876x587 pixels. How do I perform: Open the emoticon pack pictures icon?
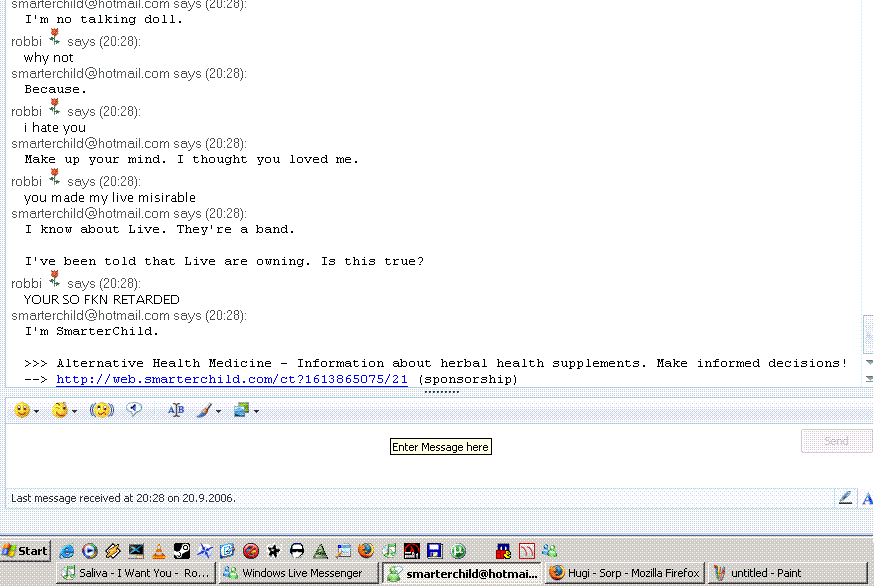coord(241,410)
